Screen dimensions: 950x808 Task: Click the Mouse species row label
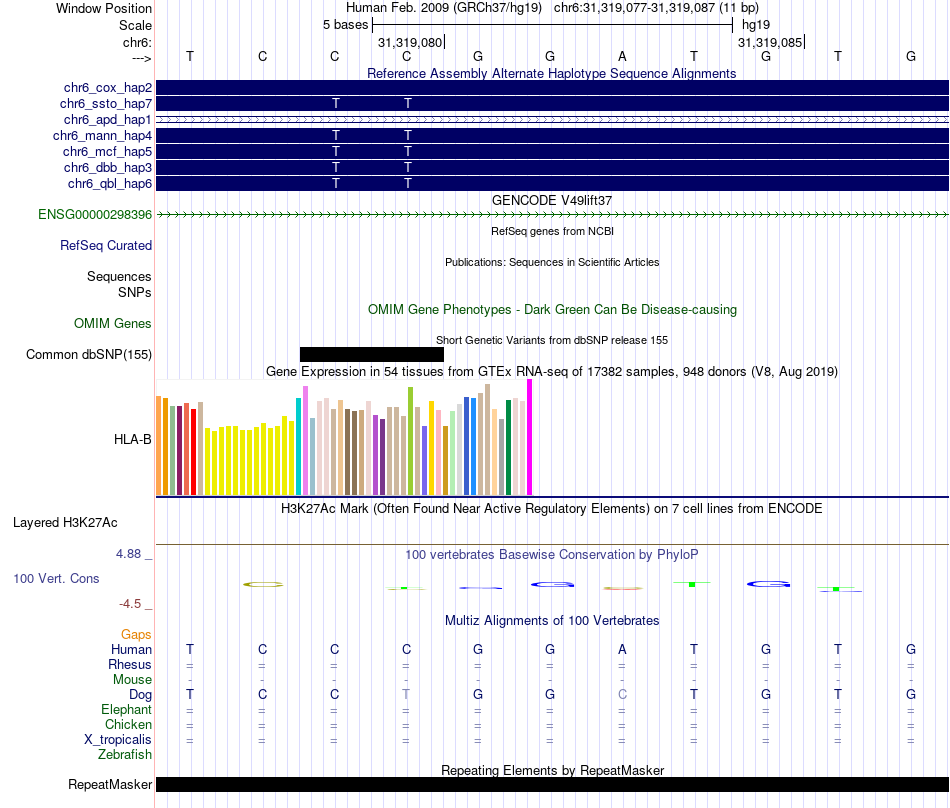pos(132,680)
